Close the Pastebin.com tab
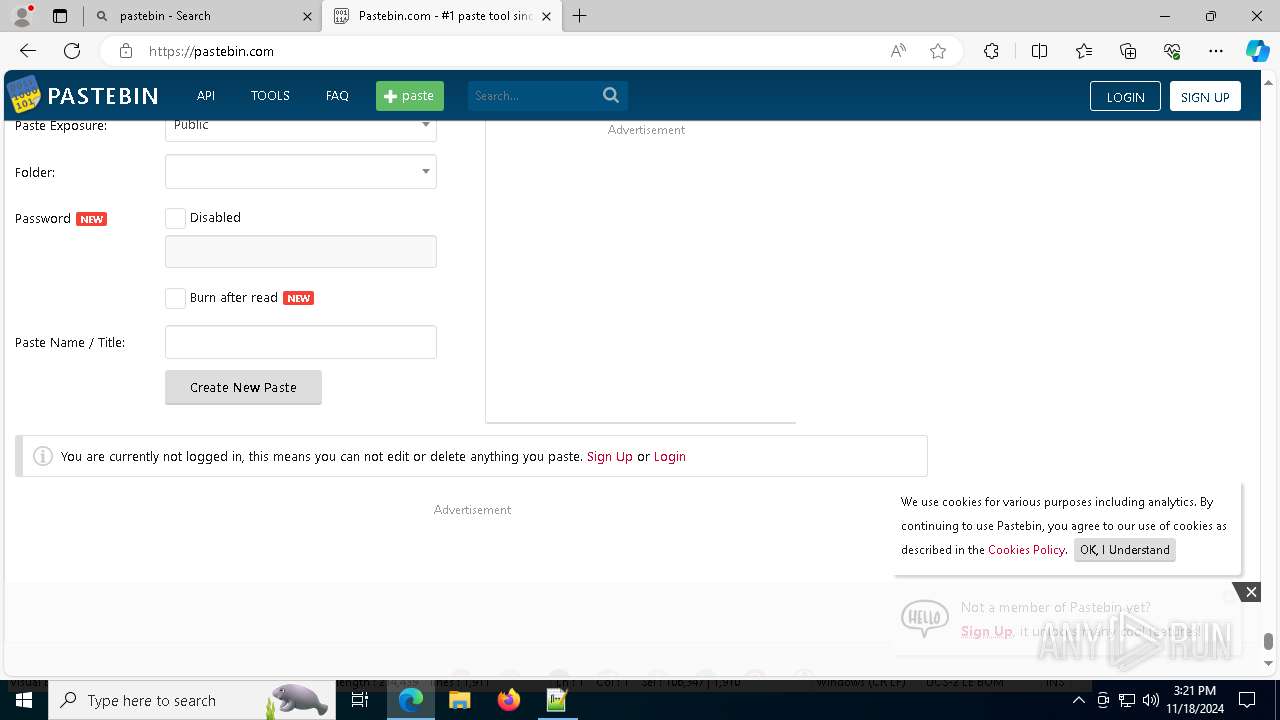This screenshot has height=720, width=1280. [x=546, y=16]
